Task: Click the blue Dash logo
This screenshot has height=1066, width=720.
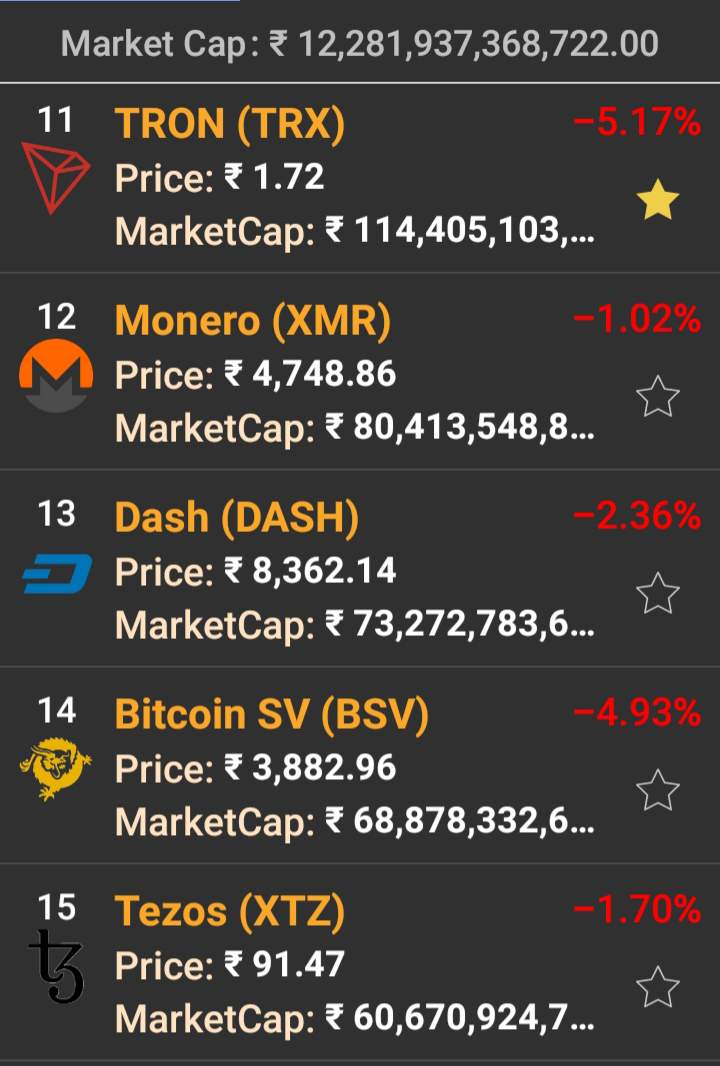Action: point(57,573)
